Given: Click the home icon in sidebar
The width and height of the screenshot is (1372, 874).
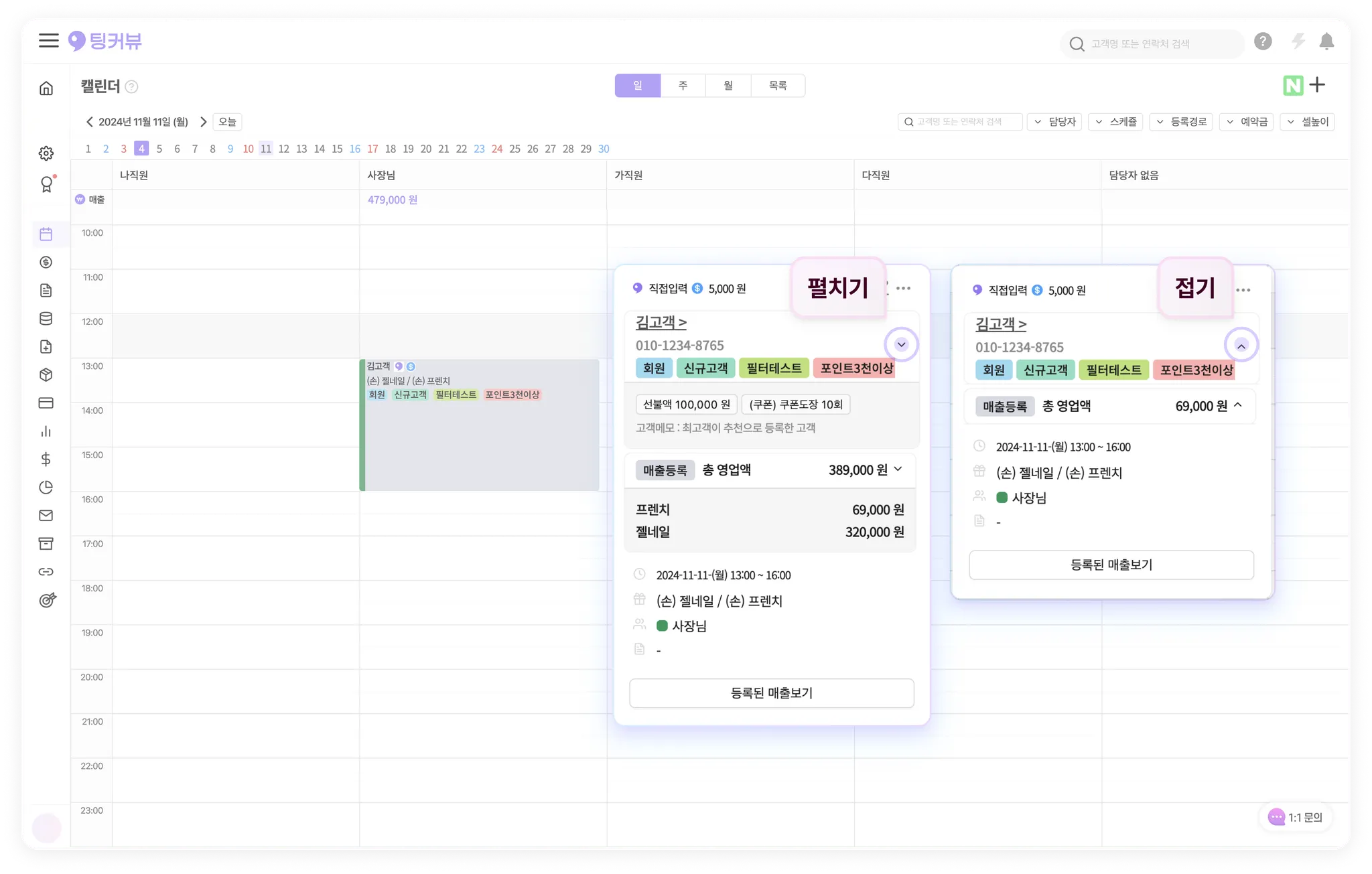Looking at the screenshot, I should tap(46, 88).
